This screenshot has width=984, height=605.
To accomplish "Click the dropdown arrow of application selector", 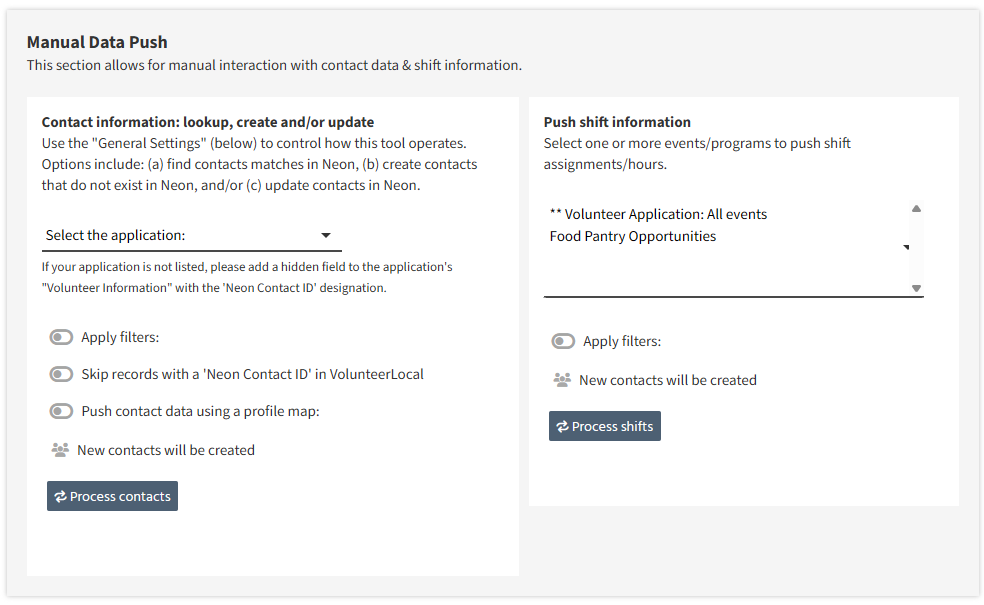I will tap(326, 236).
